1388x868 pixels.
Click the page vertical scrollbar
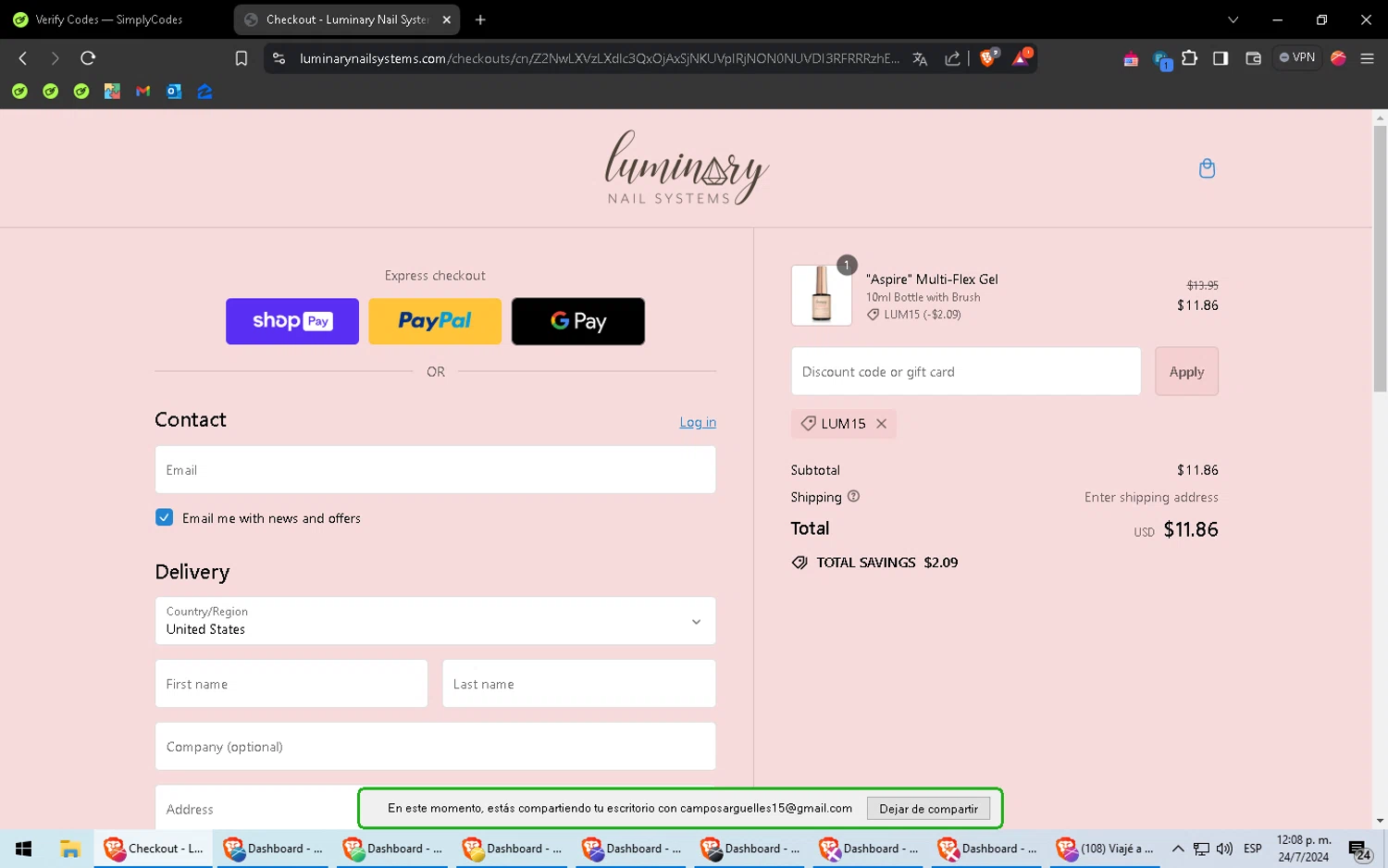click(x=1380, y=259)
